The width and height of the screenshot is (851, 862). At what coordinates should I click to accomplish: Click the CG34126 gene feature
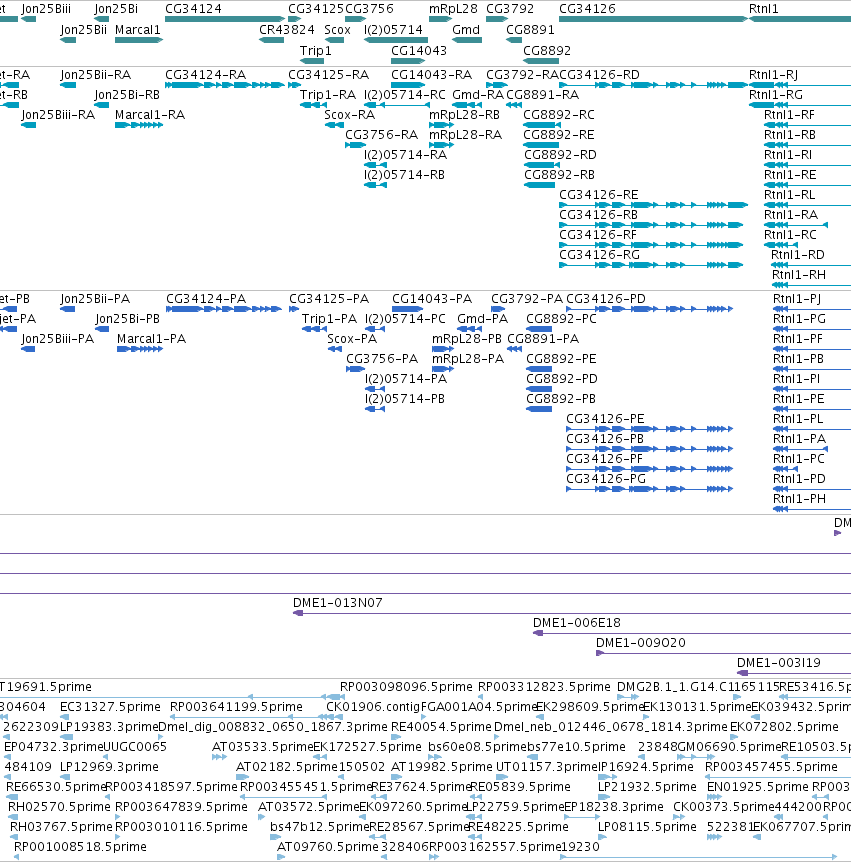point(653,19)
